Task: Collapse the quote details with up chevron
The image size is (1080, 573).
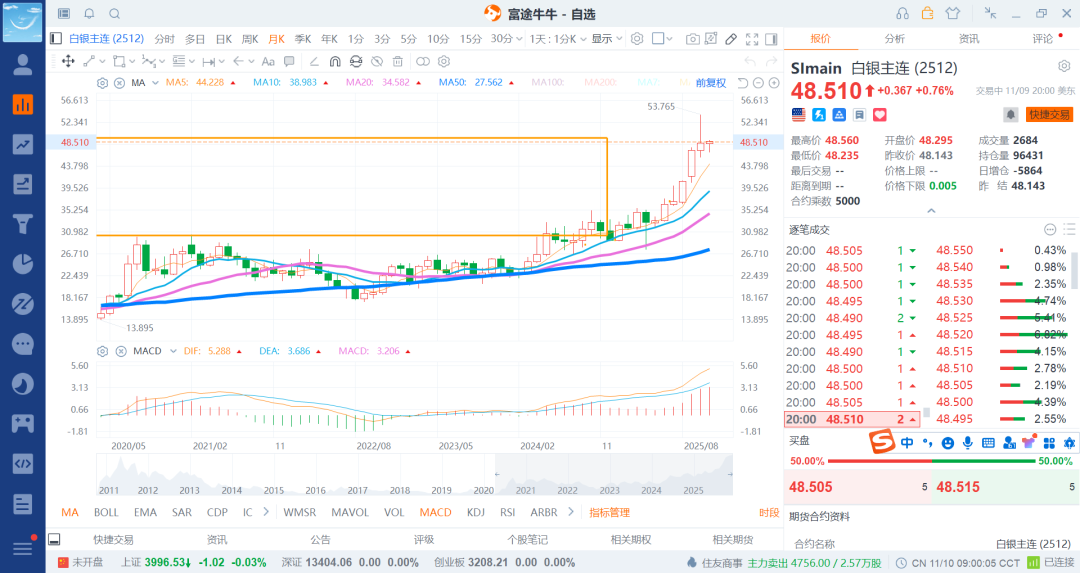Action: [x=931, y=211]
